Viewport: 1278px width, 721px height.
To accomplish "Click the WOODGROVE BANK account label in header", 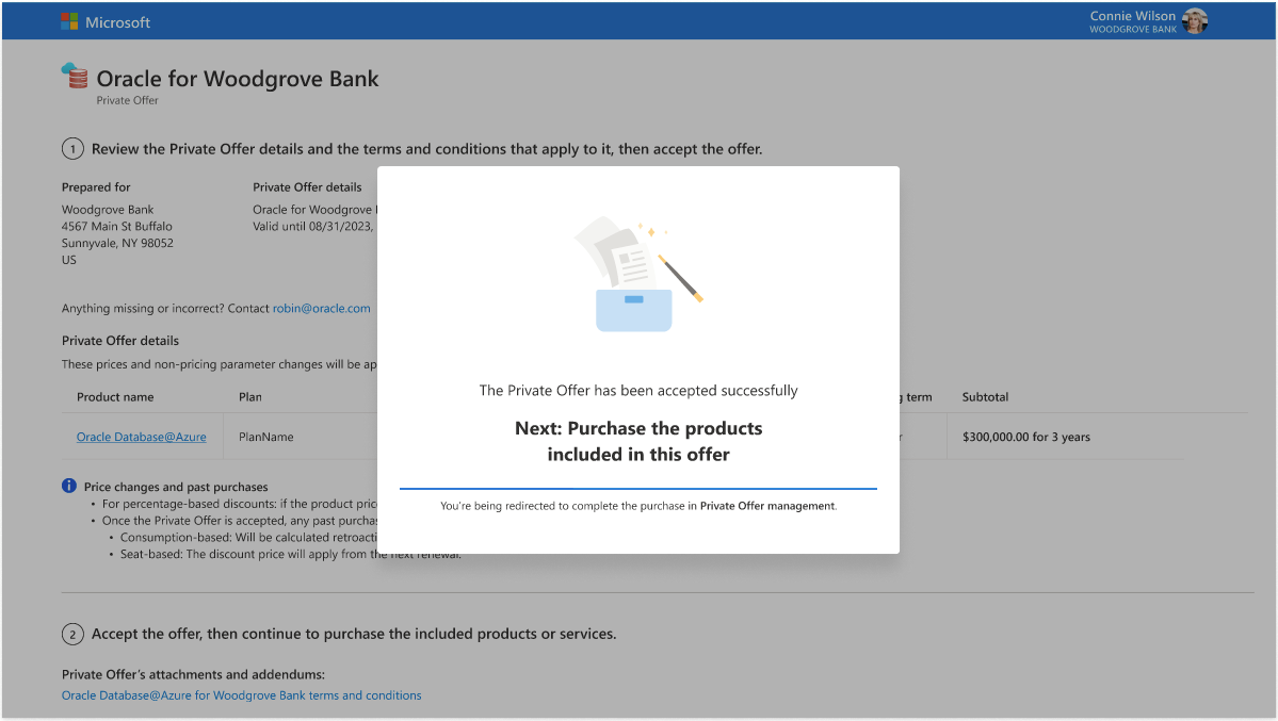I will click(1133, 30).
